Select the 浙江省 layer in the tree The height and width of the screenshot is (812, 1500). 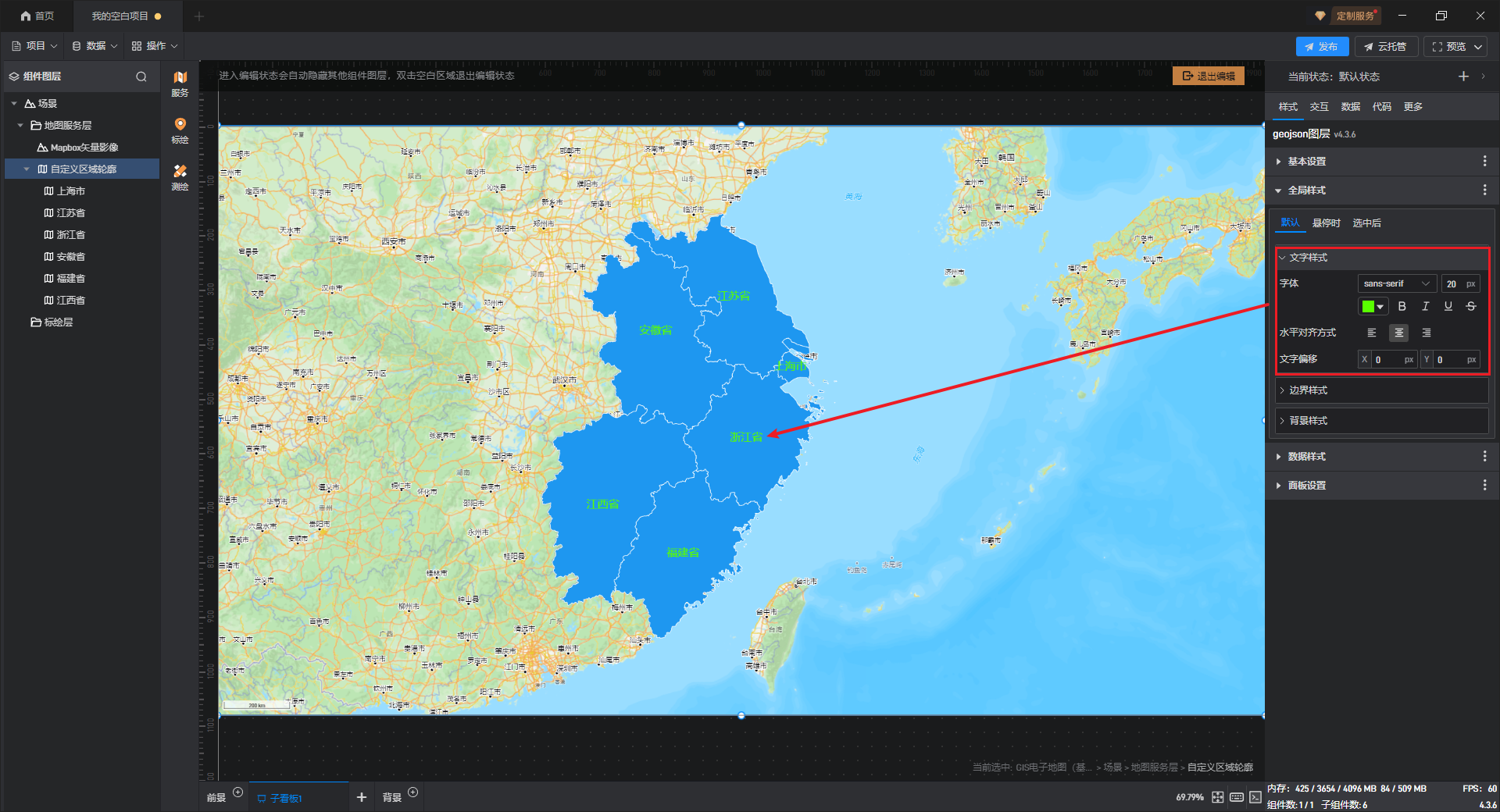pyautogui.click(x=70, y=234)
